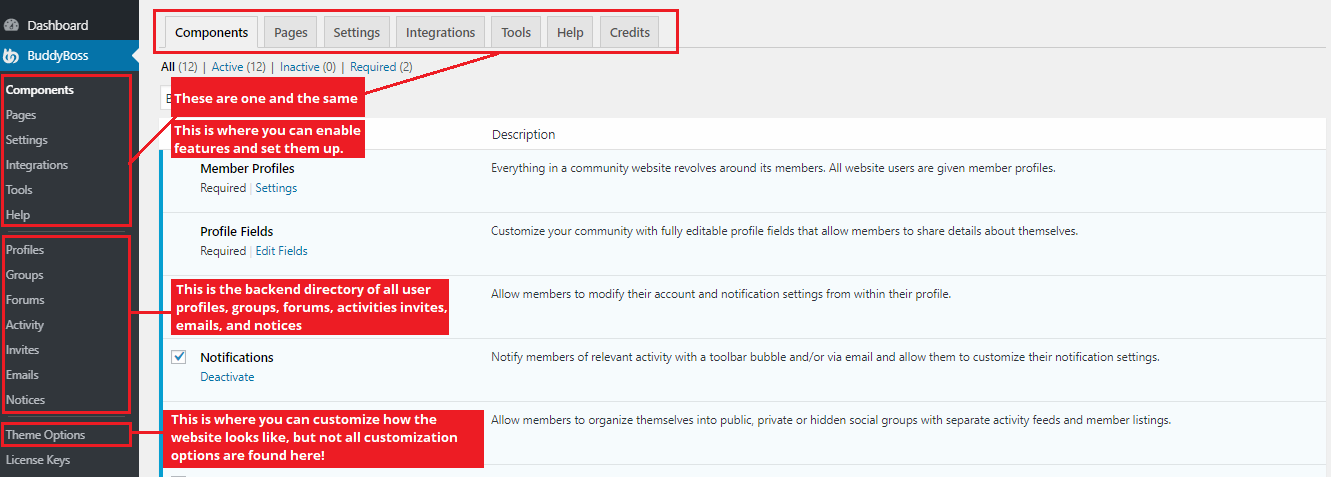Viewport: 1331px width, 477px height.
Task: Open Pages in sidebar submenu
Action: (21, 115)
